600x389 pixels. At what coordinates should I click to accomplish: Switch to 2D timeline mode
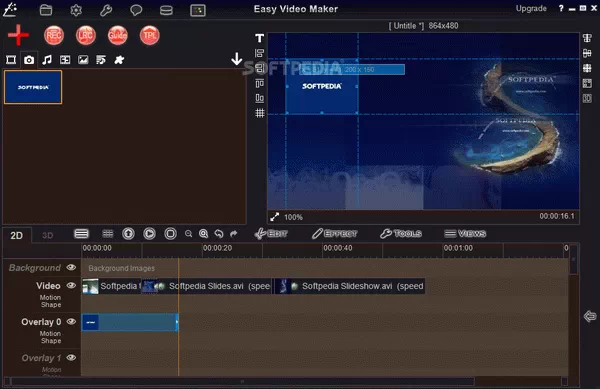(16, 235)
